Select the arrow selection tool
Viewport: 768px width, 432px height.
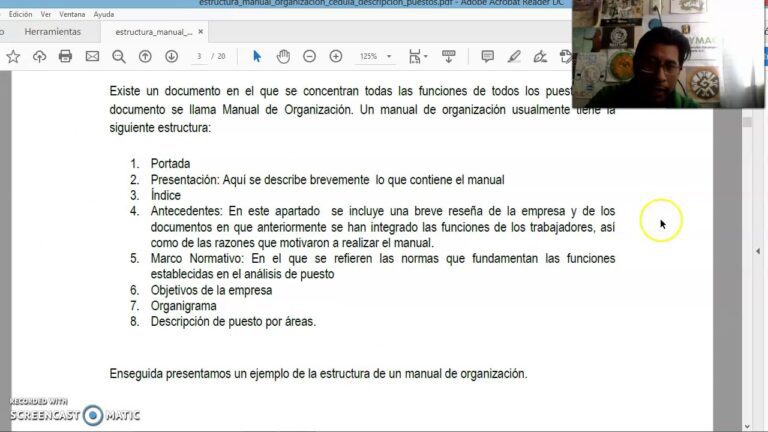pyautogui.click(x=257, y=57)
